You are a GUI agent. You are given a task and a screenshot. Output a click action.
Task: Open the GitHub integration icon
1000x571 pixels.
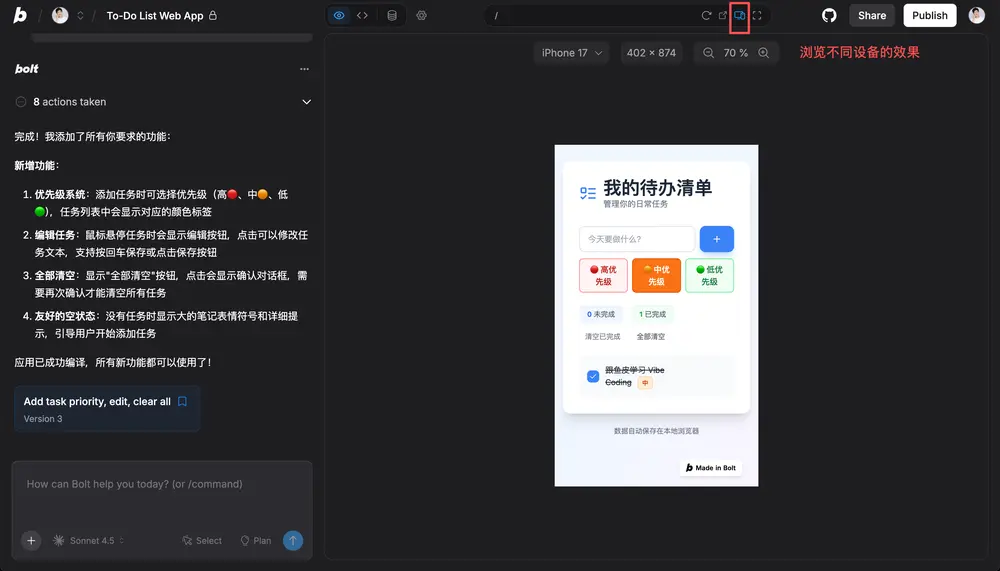click(x=829, y=15)
